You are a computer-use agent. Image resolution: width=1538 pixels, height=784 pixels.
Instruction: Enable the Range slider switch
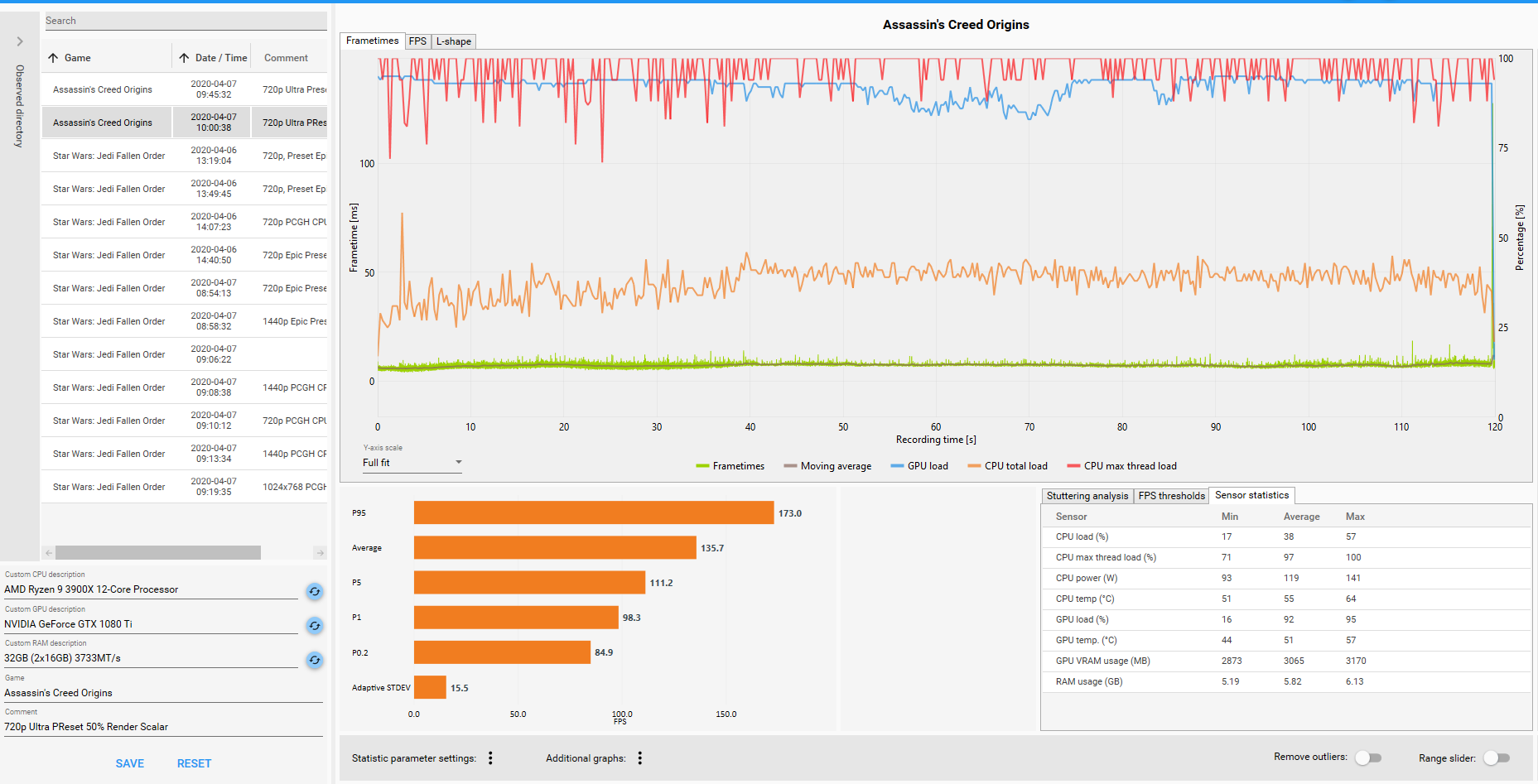tap(1497, 758)
